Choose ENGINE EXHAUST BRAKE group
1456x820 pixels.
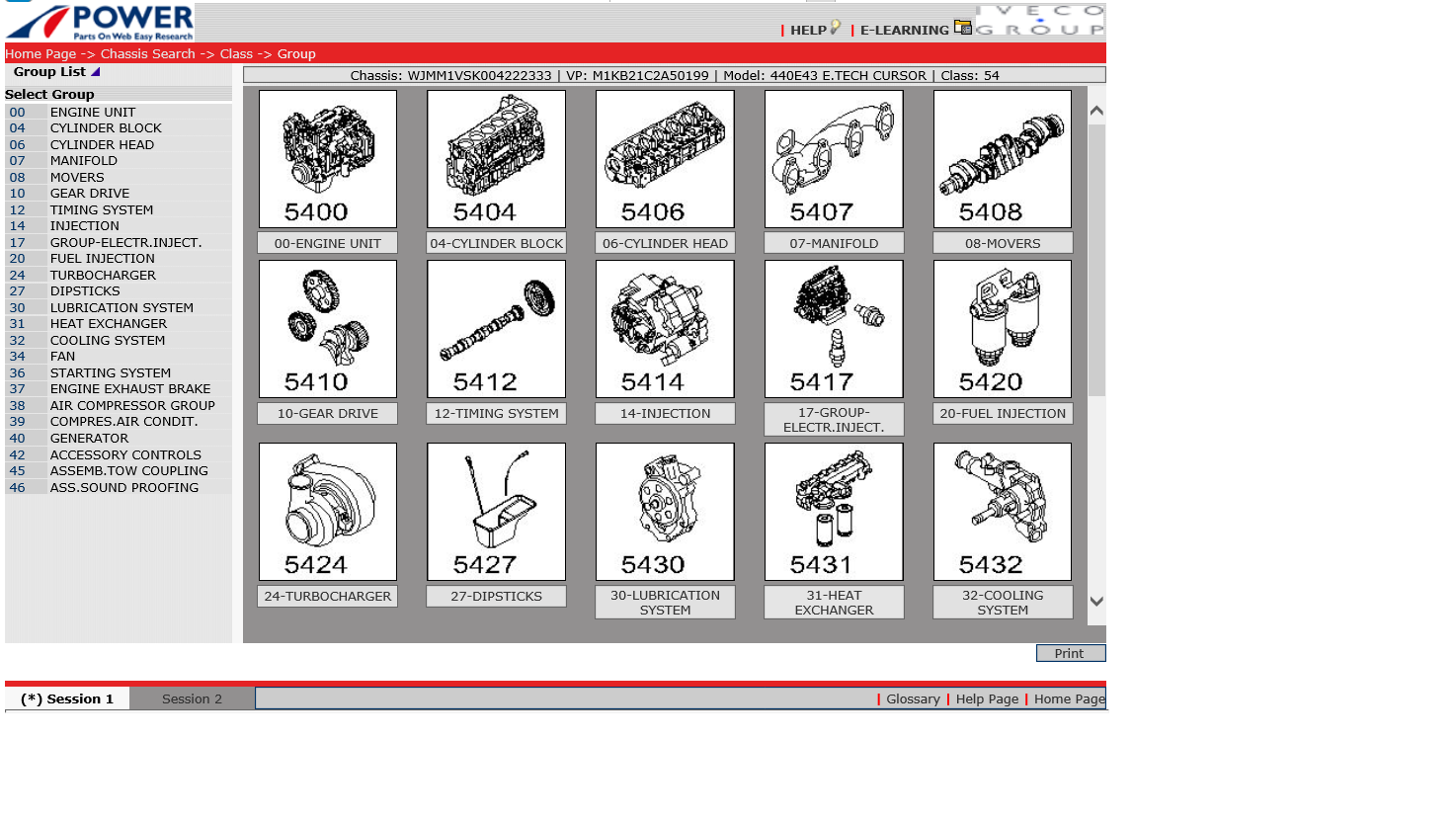coord(129,389)
